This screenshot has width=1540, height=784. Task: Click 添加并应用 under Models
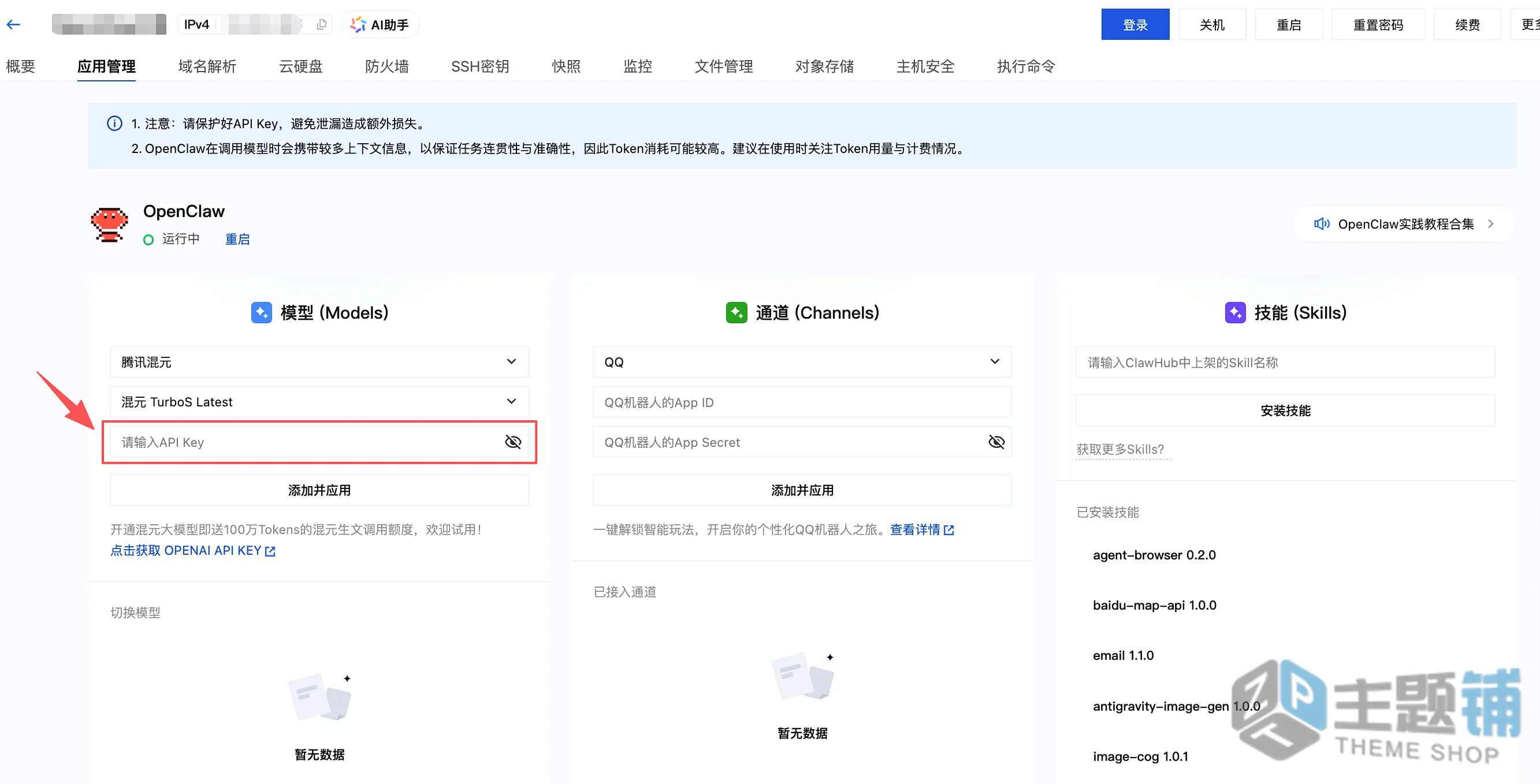(x=319, y=491)
